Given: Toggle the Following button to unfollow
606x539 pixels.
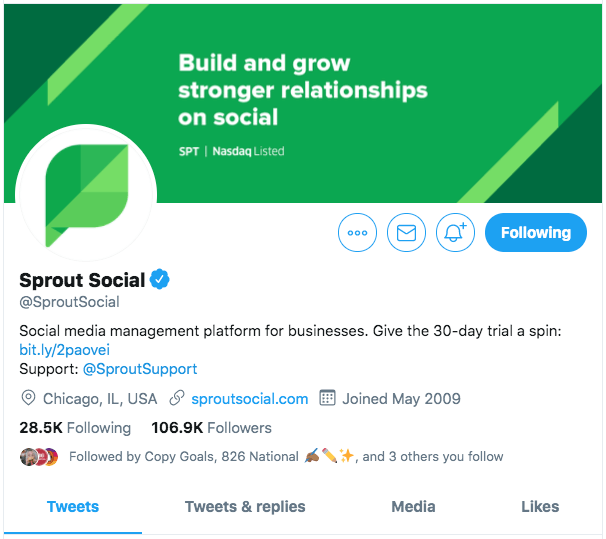Looking at the screenshot, I should click(536, 233).
